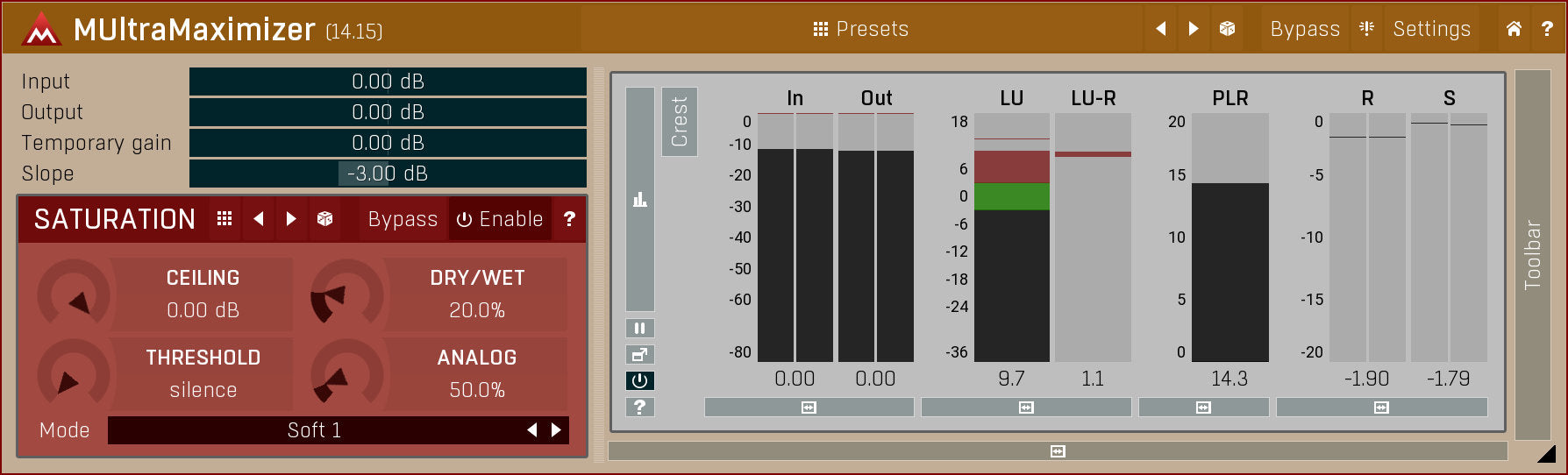Click the global Bypass button
Image resolution: width=1568 pixels, height=475 pixels.
click(x=1304, y=29)
